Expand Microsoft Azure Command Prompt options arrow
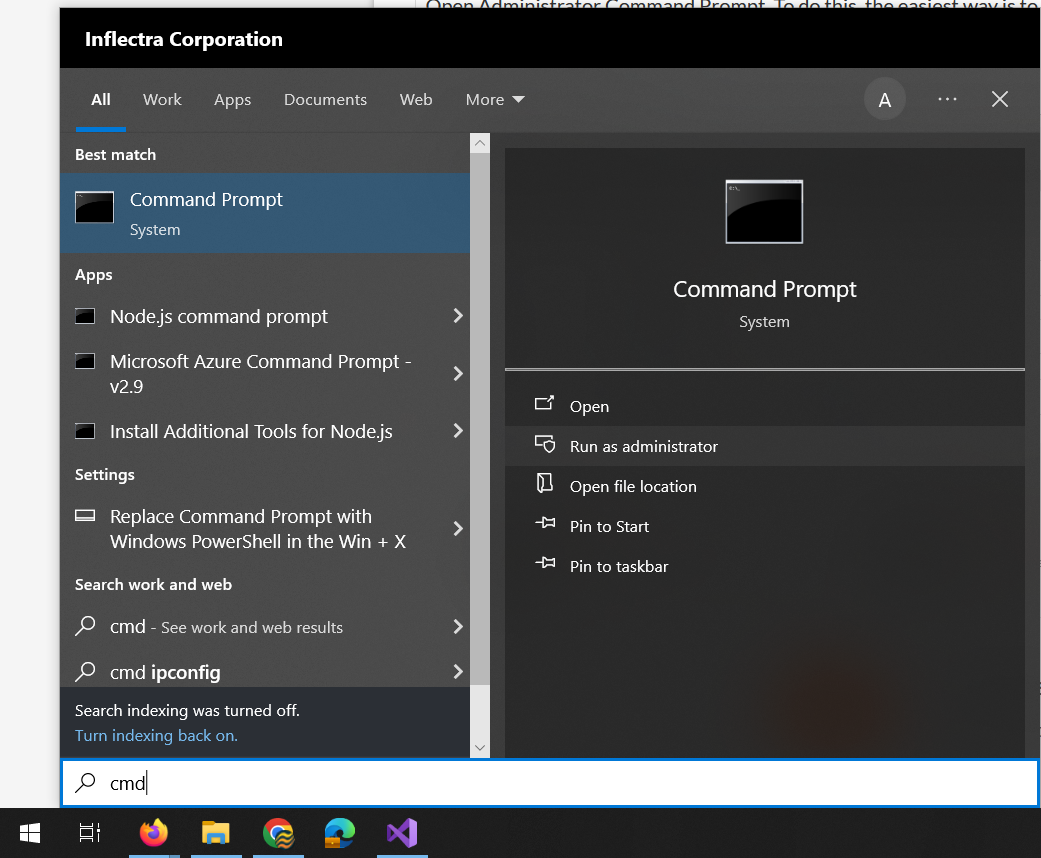 pyautogui.click(x=458, y=373)
